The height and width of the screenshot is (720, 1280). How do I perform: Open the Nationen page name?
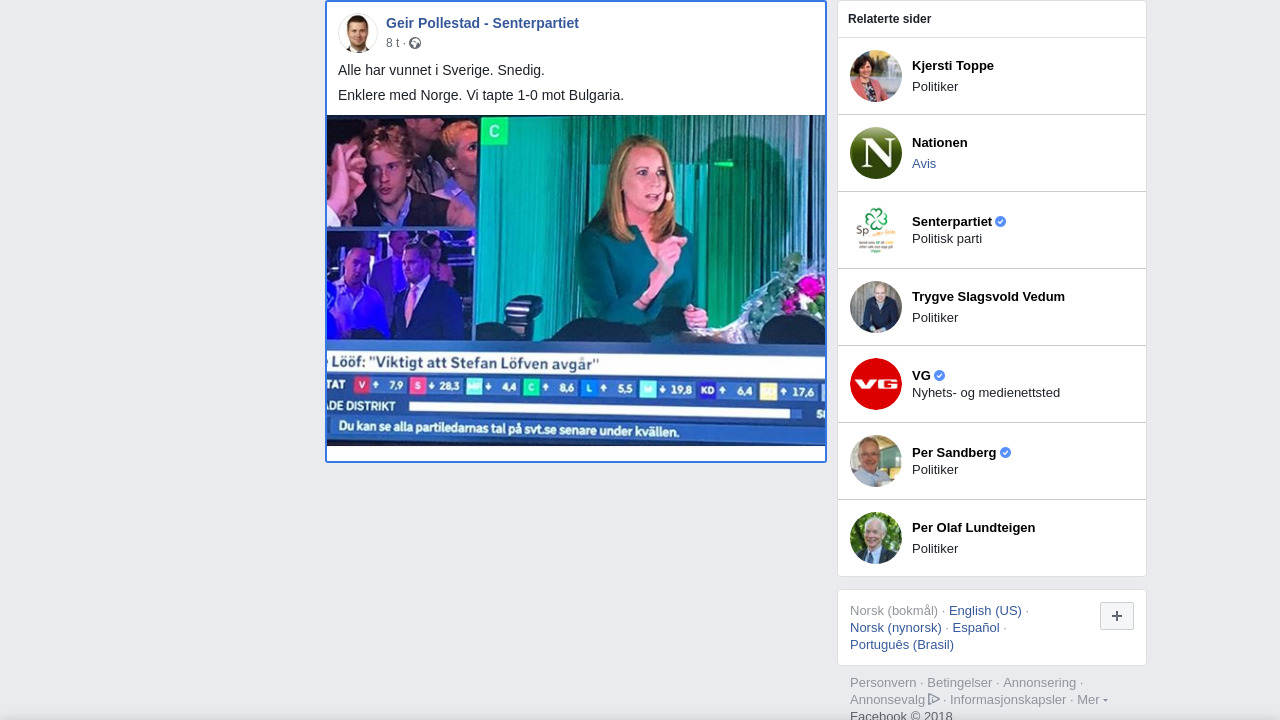click(x=940, y=143)
